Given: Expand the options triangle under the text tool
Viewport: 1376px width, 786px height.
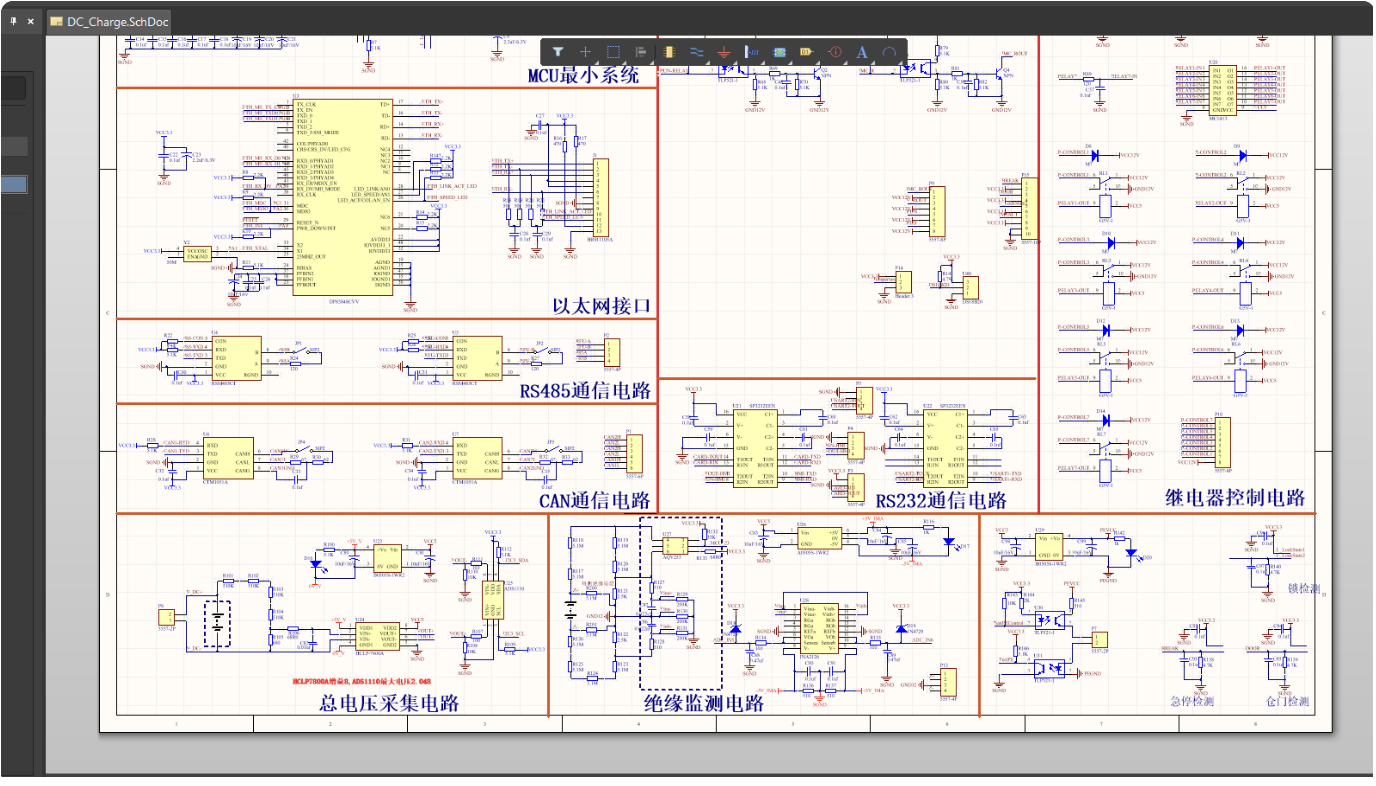Looking at the screenshot, I should point(873,64).
